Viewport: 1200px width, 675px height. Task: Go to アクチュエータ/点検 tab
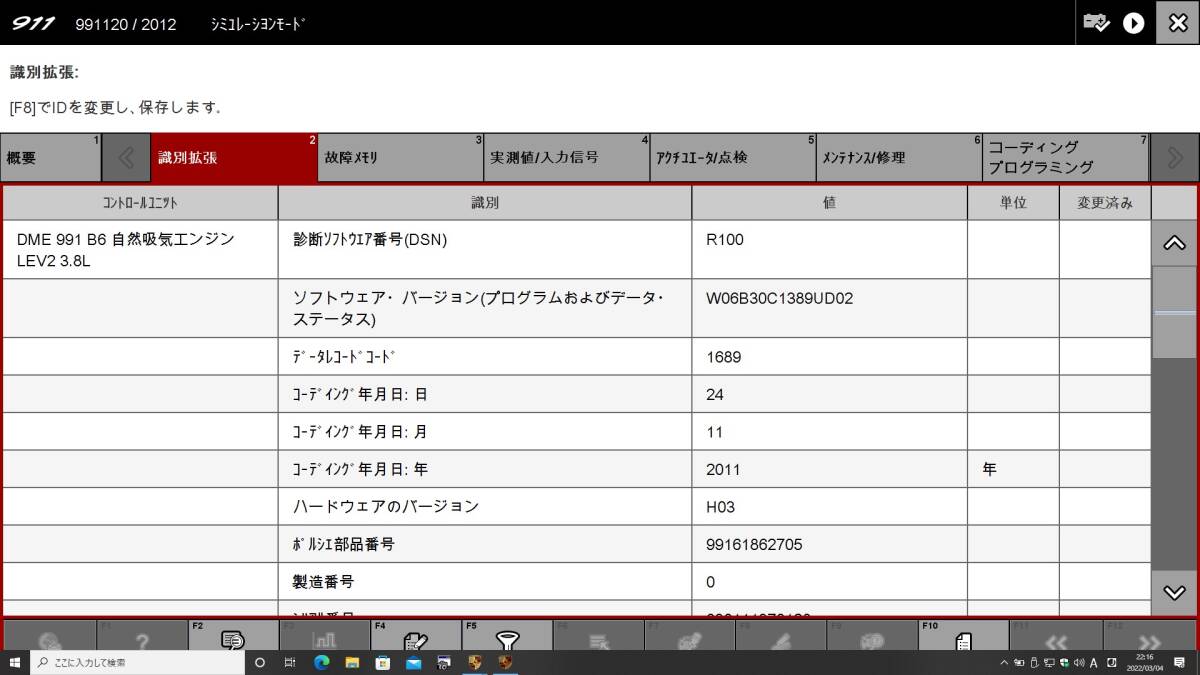(733, 157)
